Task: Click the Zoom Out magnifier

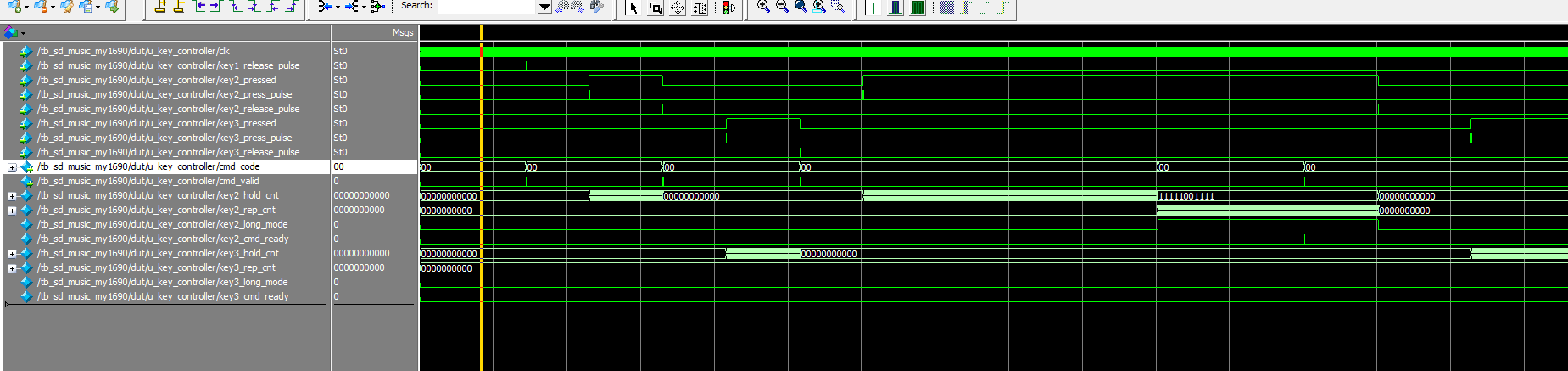Action: [782, 7]
